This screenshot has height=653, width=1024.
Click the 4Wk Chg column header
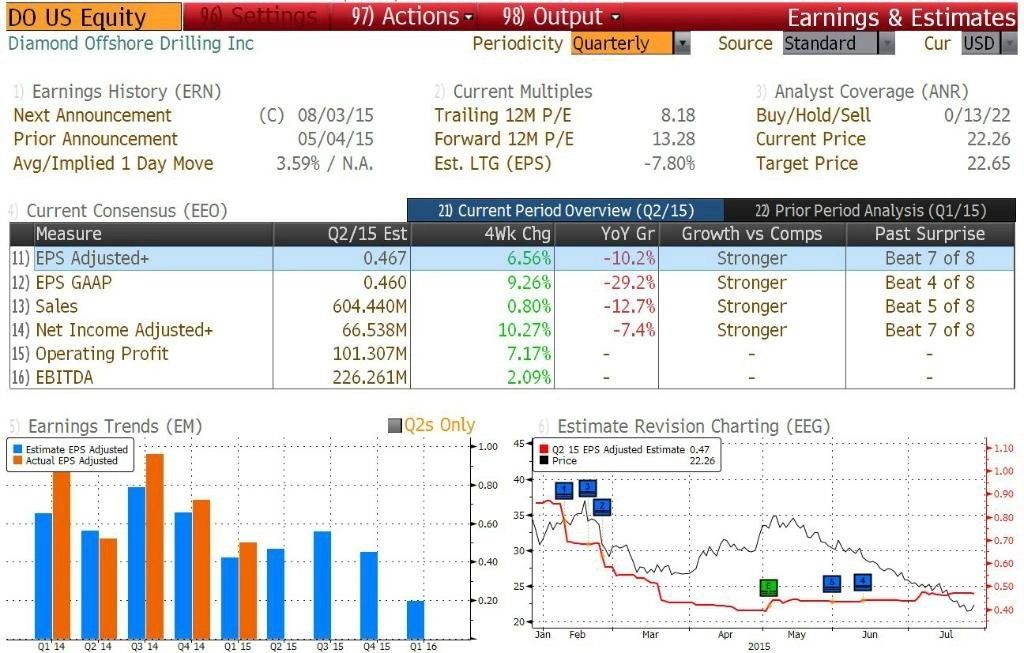coord(483,234)
